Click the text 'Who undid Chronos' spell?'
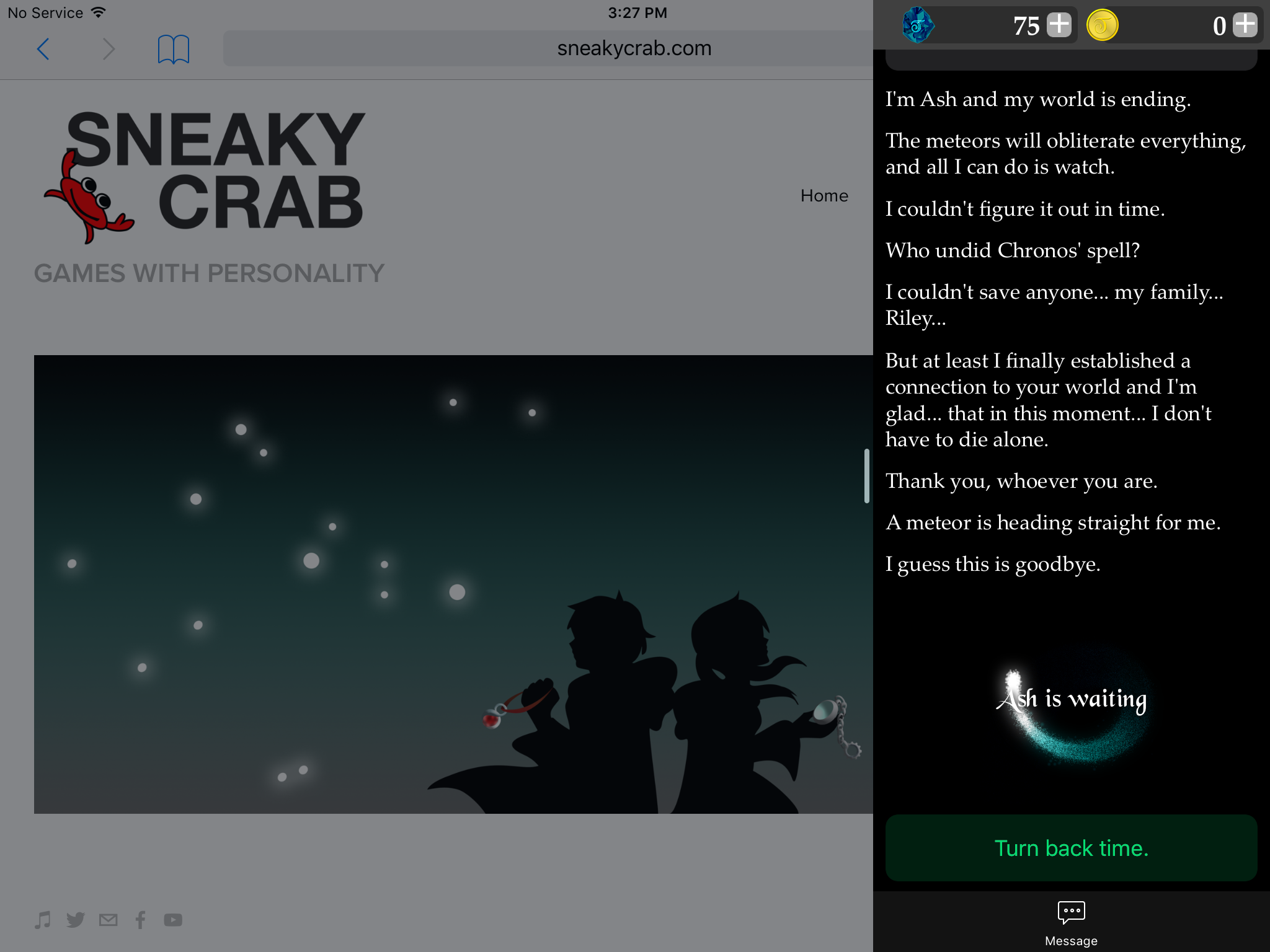Viewport: 1270px width, 952px height. 1013,250
